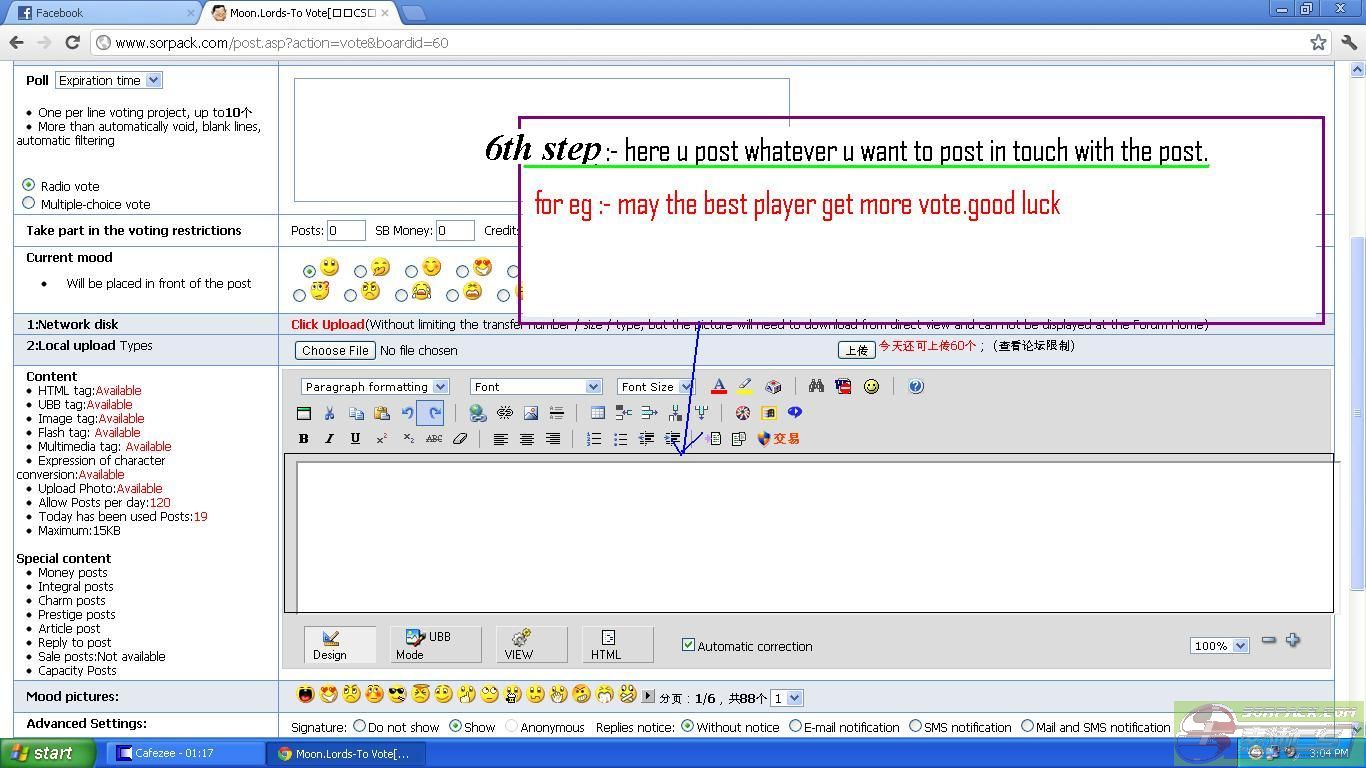Expand the Font dropdown
The height and width of the screenshot is (768, 1366).
click(535, 387)
